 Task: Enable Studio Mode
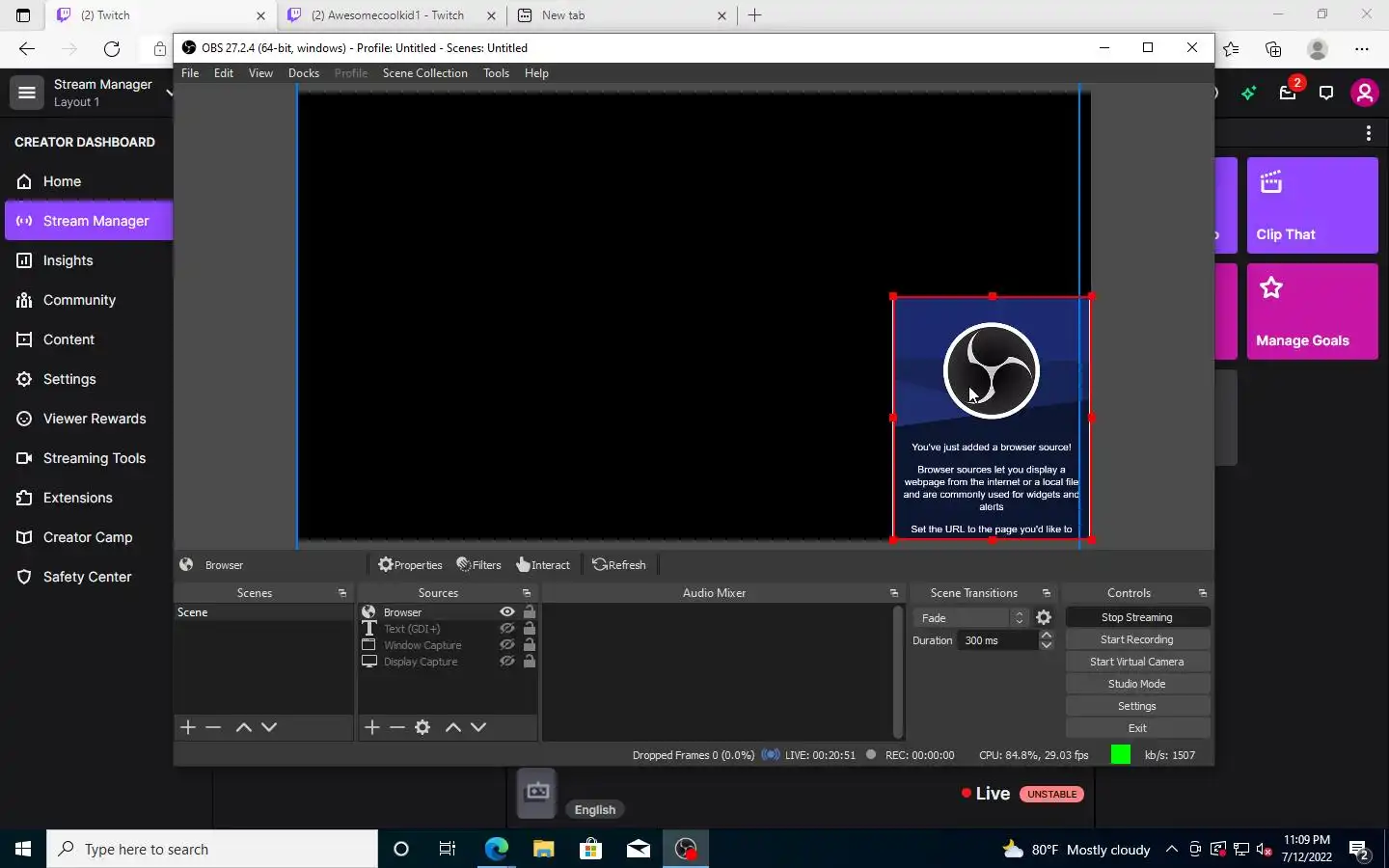(1137, 684)
